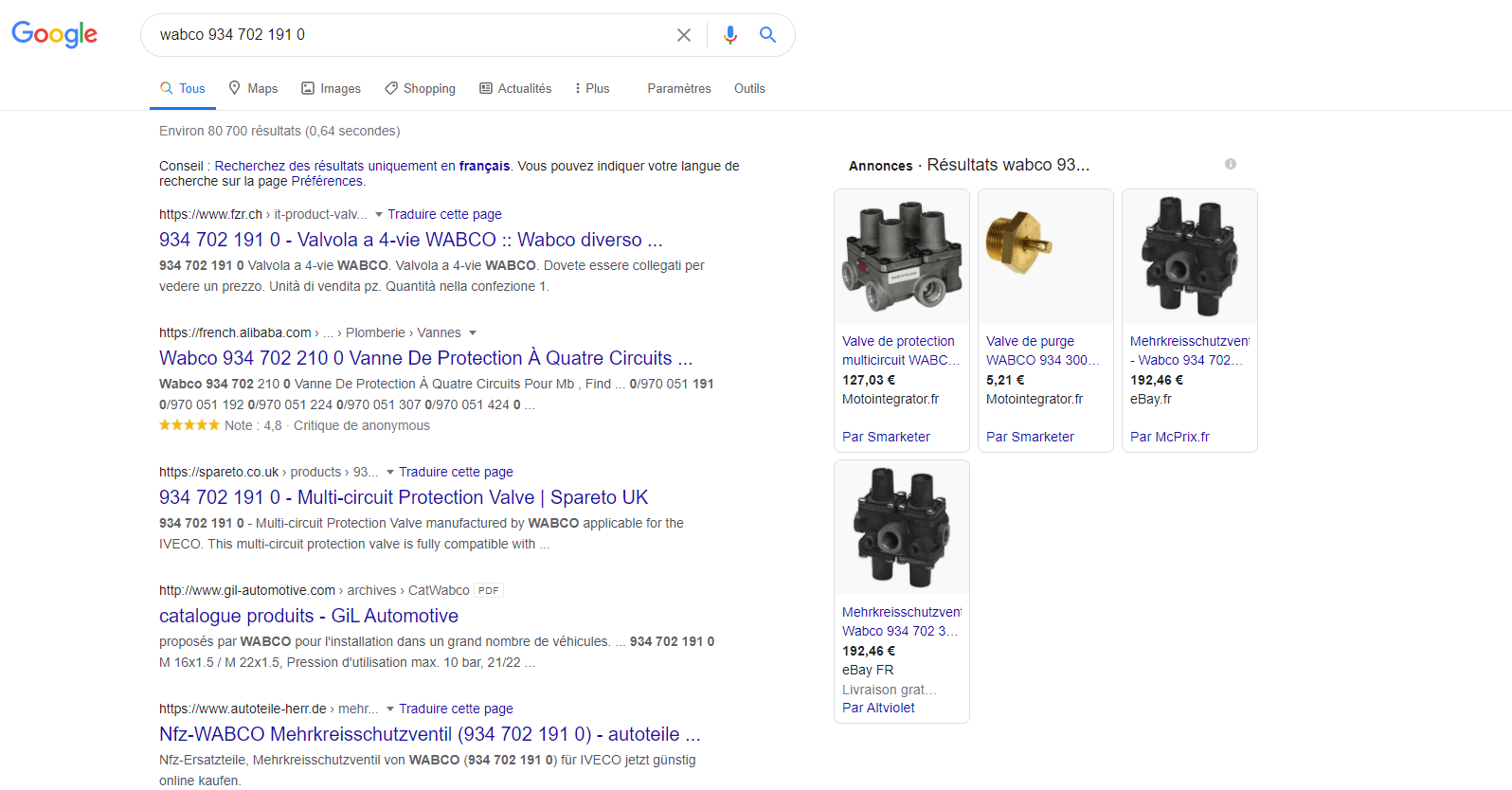
Task: Expand the Plus menu
Action: coord(592,88)
